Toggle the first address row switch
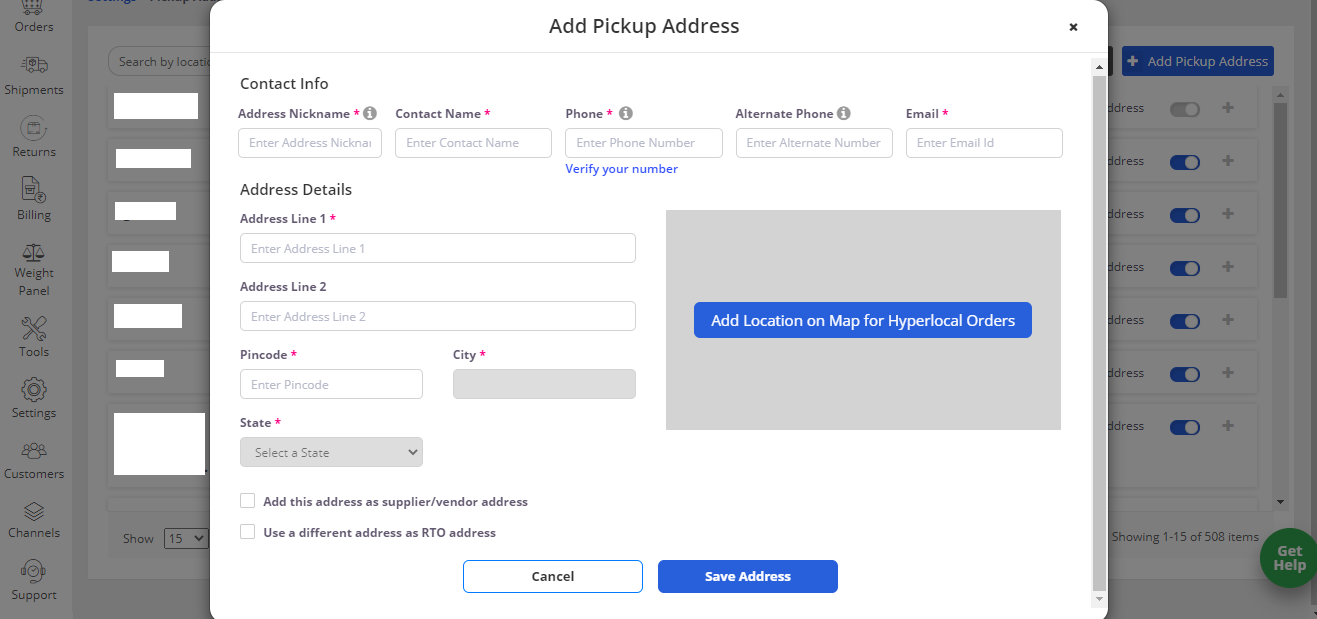Screen dimensions: 1317x619 pyautogui.click(x=1185, y=108)
